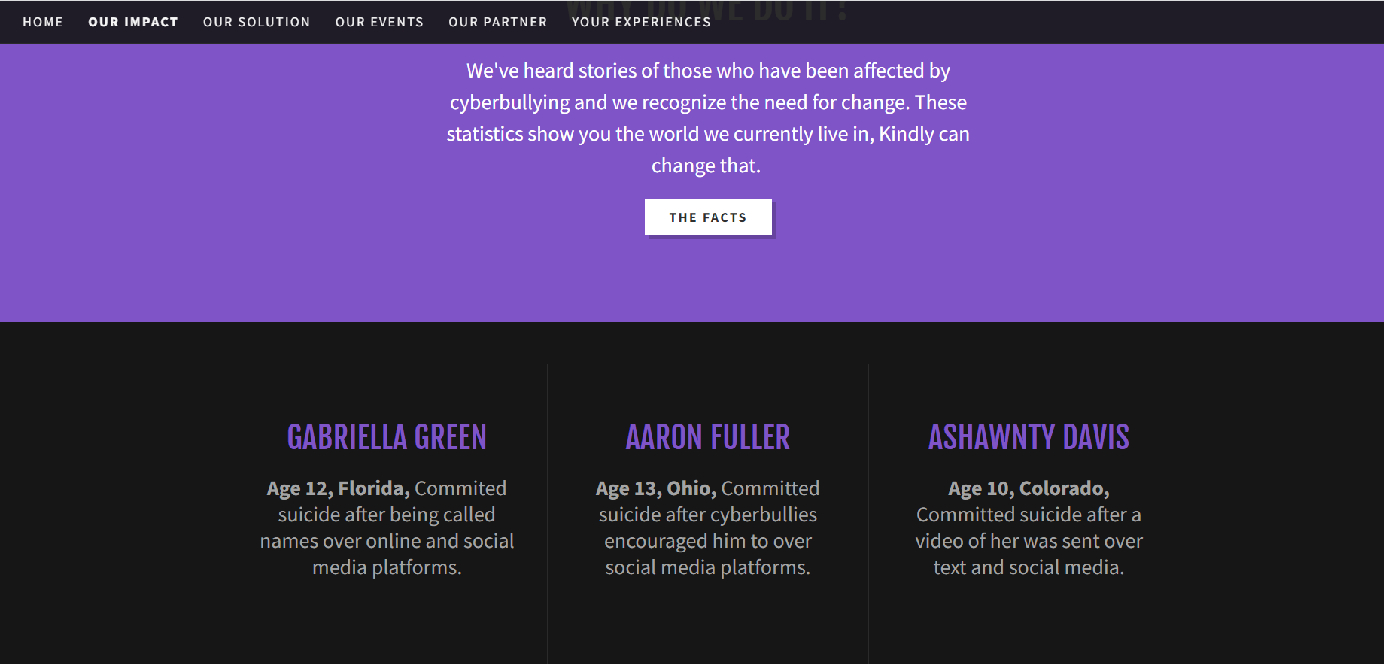Click "names over online and social" text line
Screen dimensions: 1384x664
[x=386, y=541]
